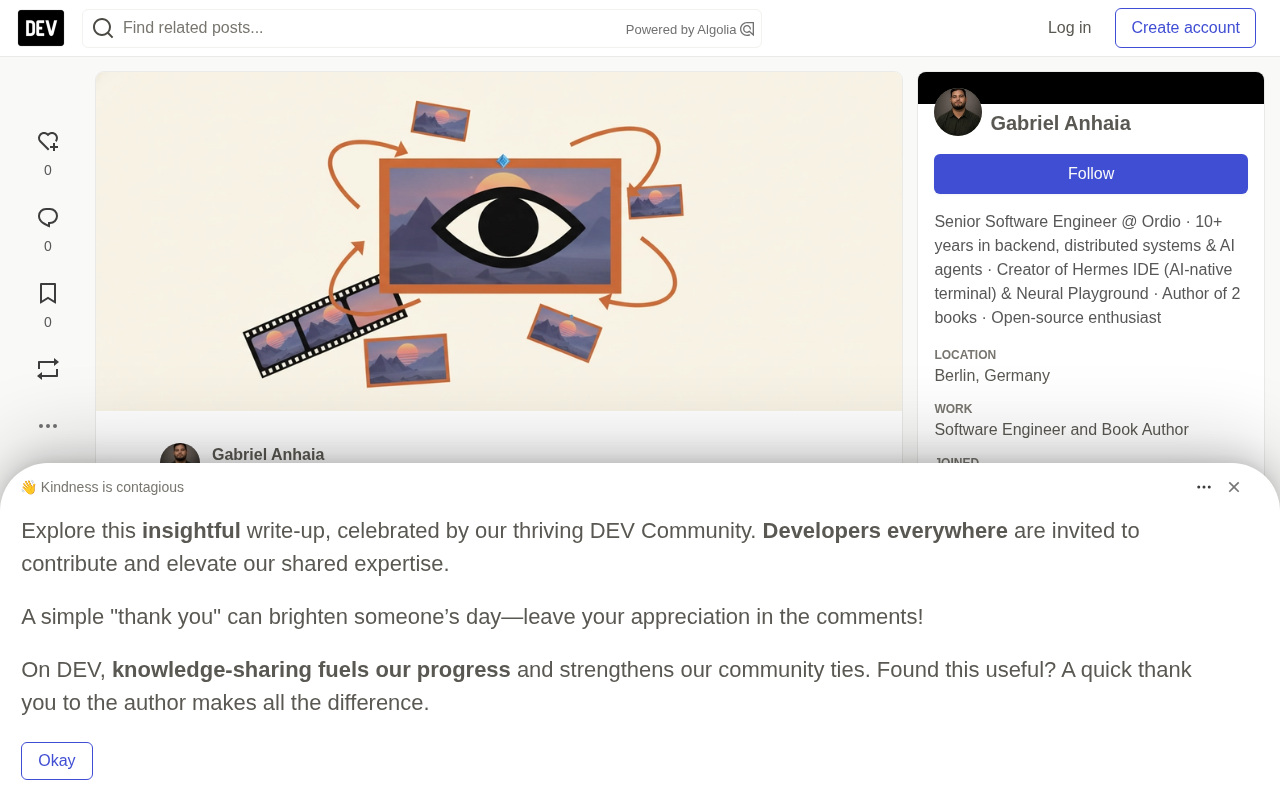Viewport: 1280px width, 800px height.
Task: Boost the post with the repost icon
Action: (x=48, y=369)
